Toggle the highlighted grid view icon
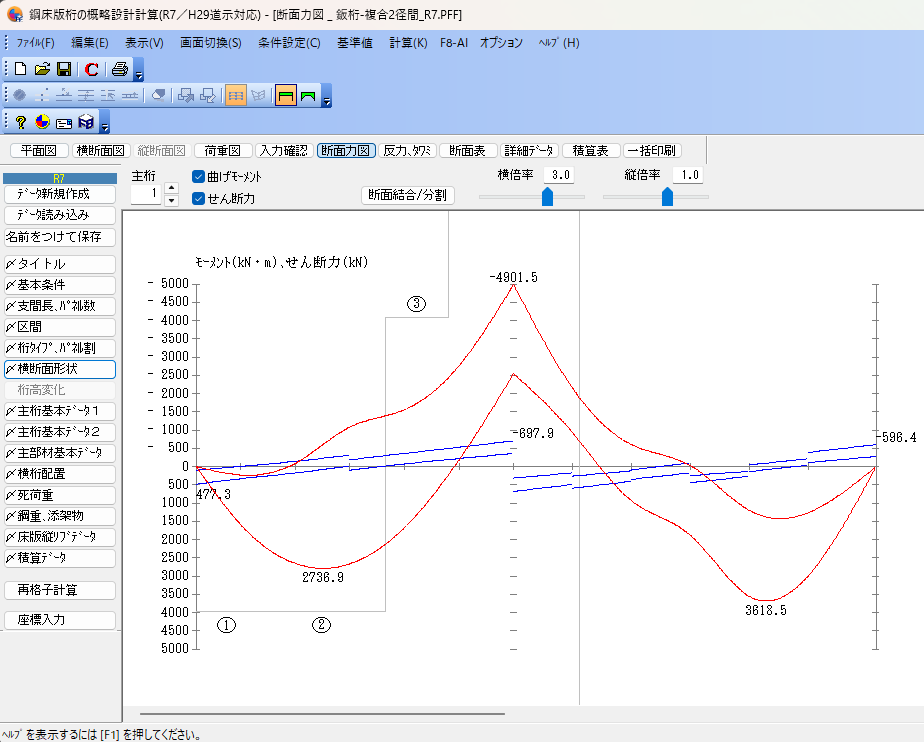 point(236,95)
